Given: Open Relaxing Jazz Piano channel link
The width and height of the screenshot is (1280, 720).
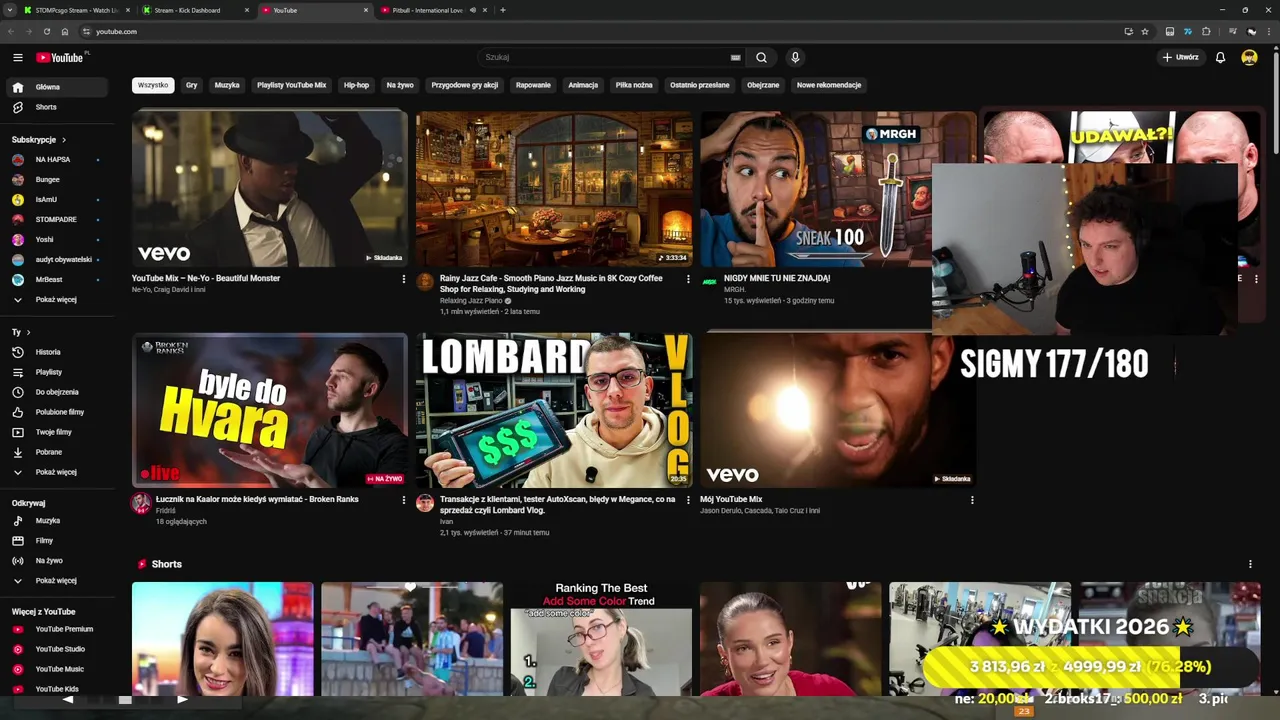Looking at the screenshot, I should click(x=471, y=301).
